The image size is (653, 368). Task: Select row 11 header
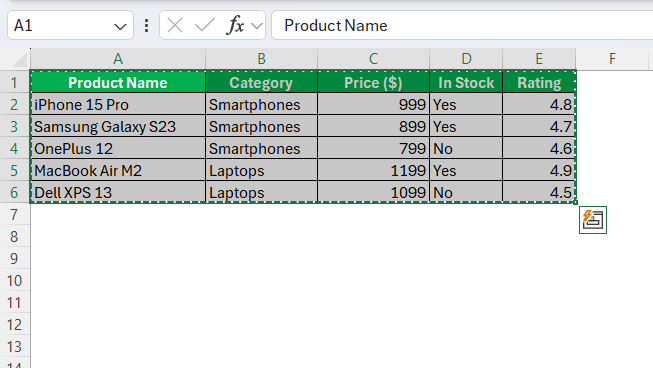pos(15,303)
